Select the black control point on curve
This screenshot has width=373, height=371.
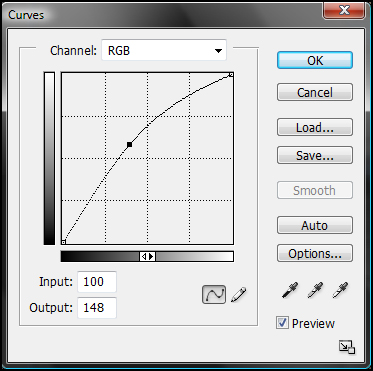click(x=130, y=144)
